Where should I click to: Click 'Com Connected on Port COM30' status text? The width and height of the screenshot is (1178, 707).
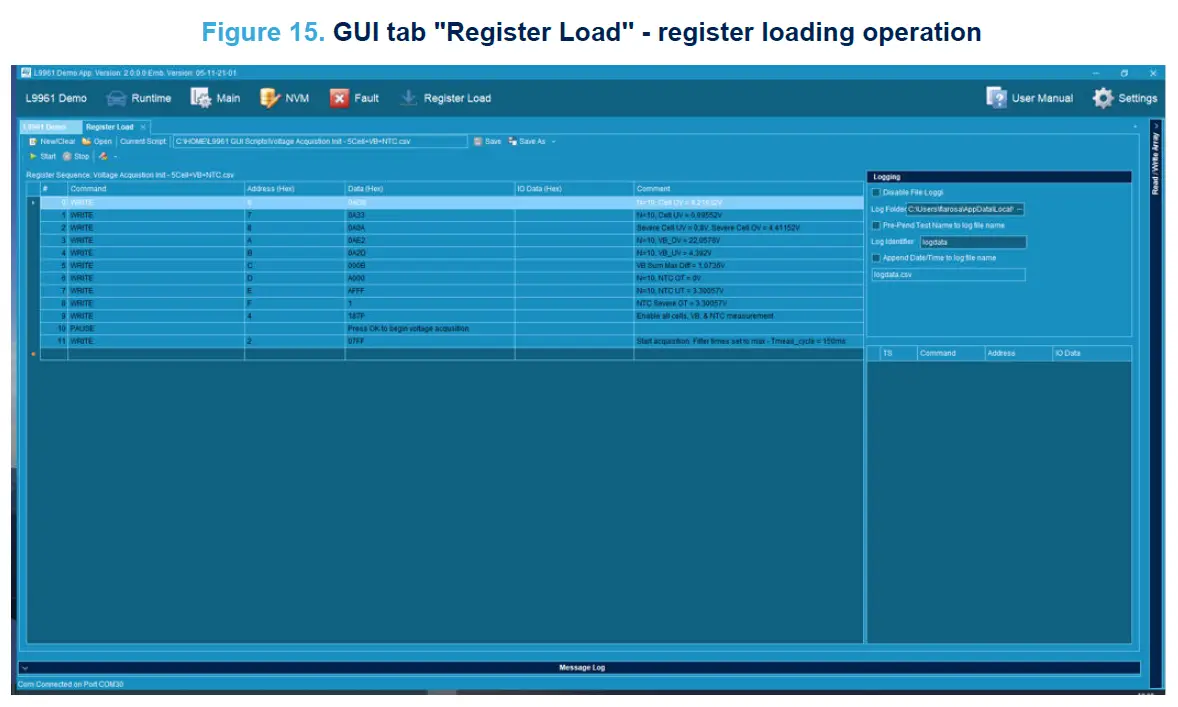70,684
